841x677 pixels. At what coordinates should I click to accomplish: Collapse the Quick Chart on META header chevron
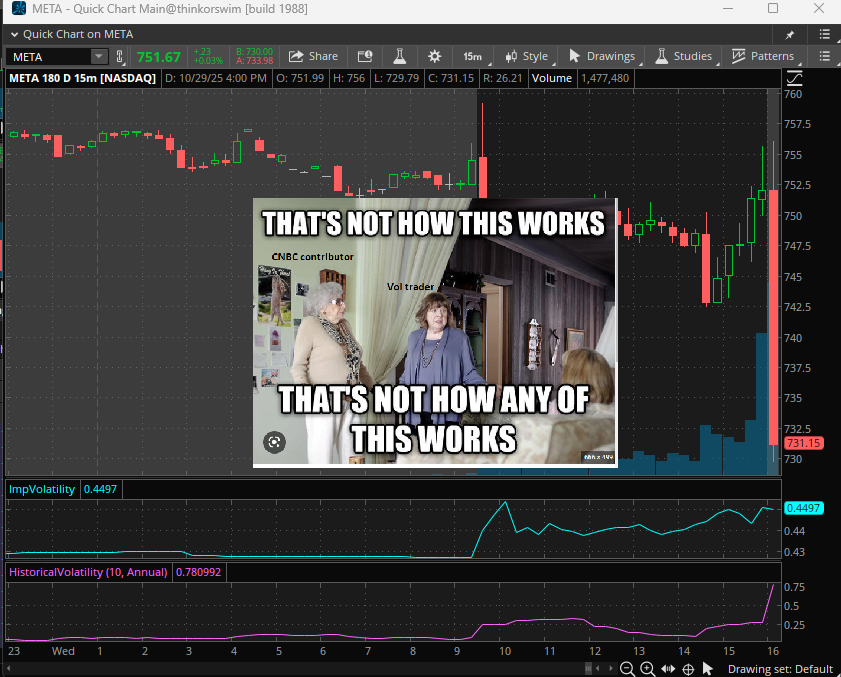(14, 34)
